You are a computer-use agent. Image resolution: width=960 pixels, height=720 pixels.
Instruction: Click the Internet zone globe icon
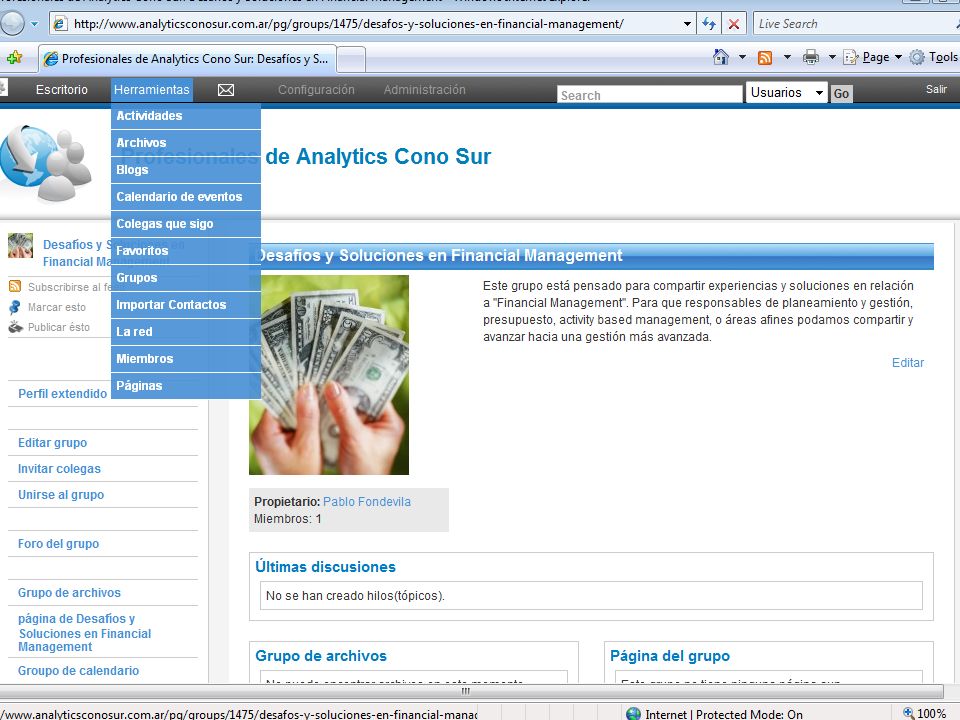pyautogui.click(x=633, y=714)
